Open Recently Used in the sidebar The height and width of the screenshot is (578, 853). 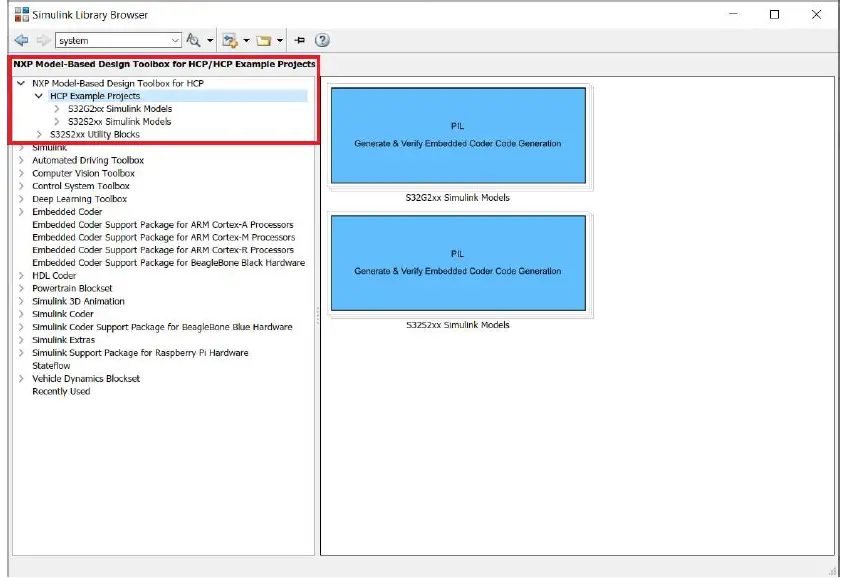60,391
